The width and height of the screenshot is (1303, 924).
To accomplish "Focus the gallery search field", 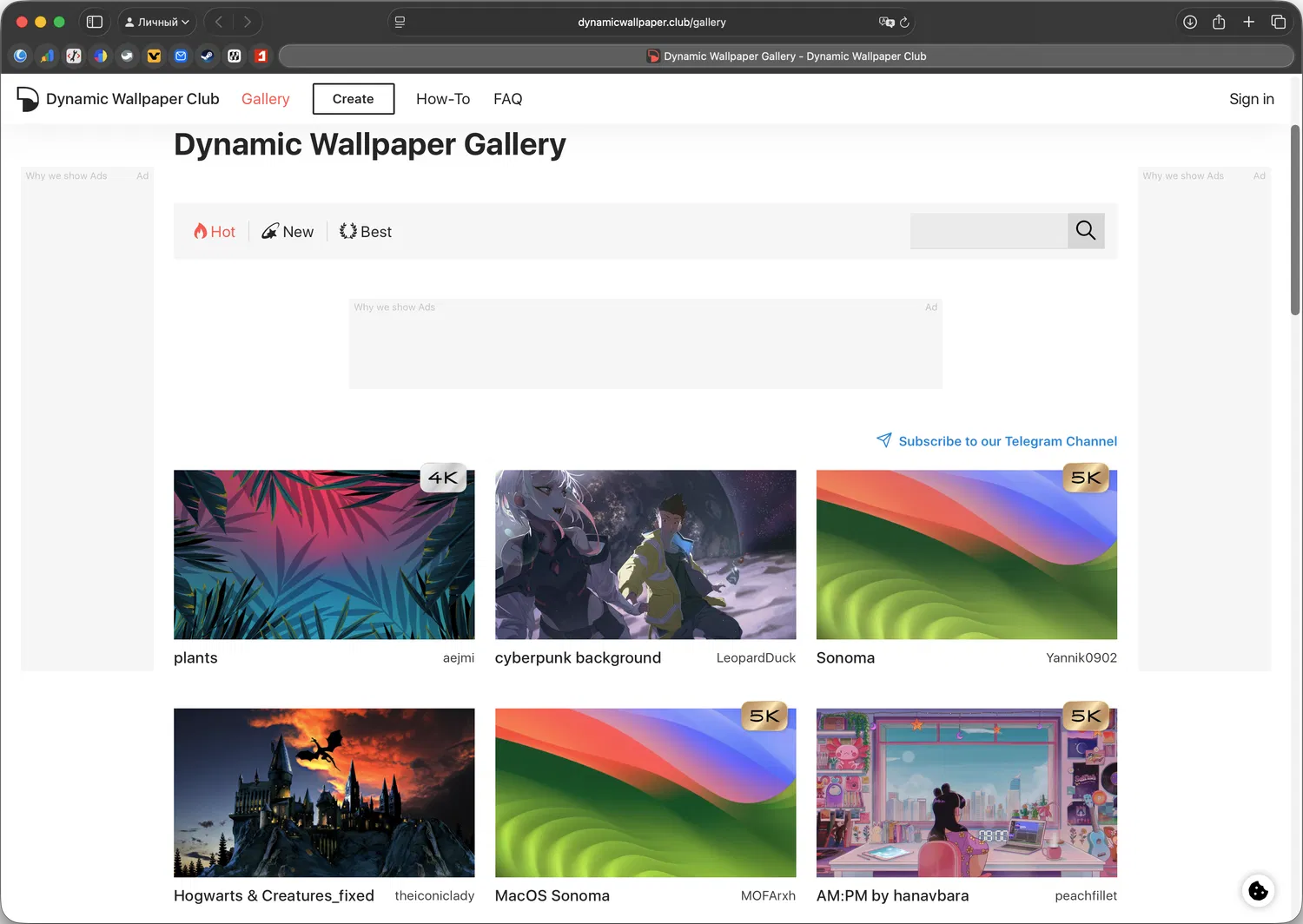I will click(x=989, y=231).
